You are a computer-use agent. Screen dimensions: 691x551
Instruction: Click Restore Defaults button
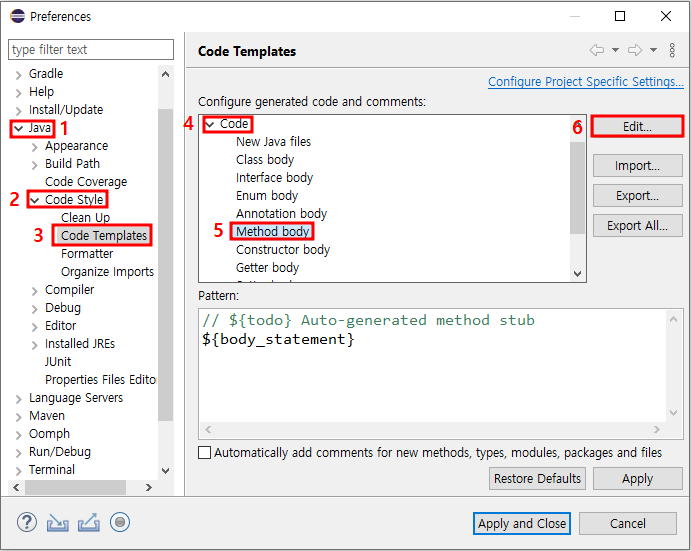pos(537,478)
